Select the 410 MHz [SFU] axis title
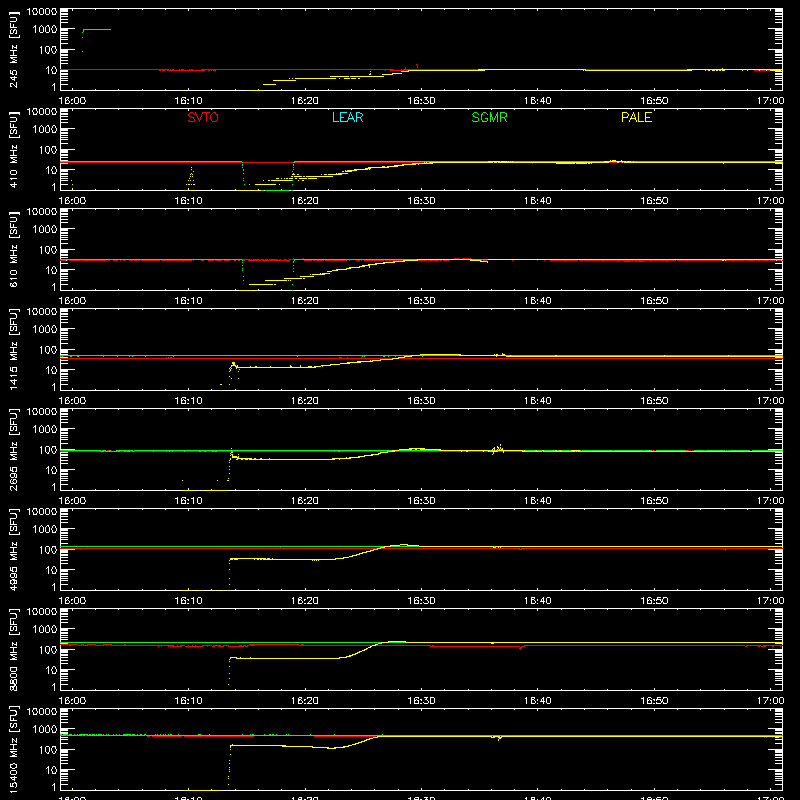The image size is (800, 800). pos(14,149)
